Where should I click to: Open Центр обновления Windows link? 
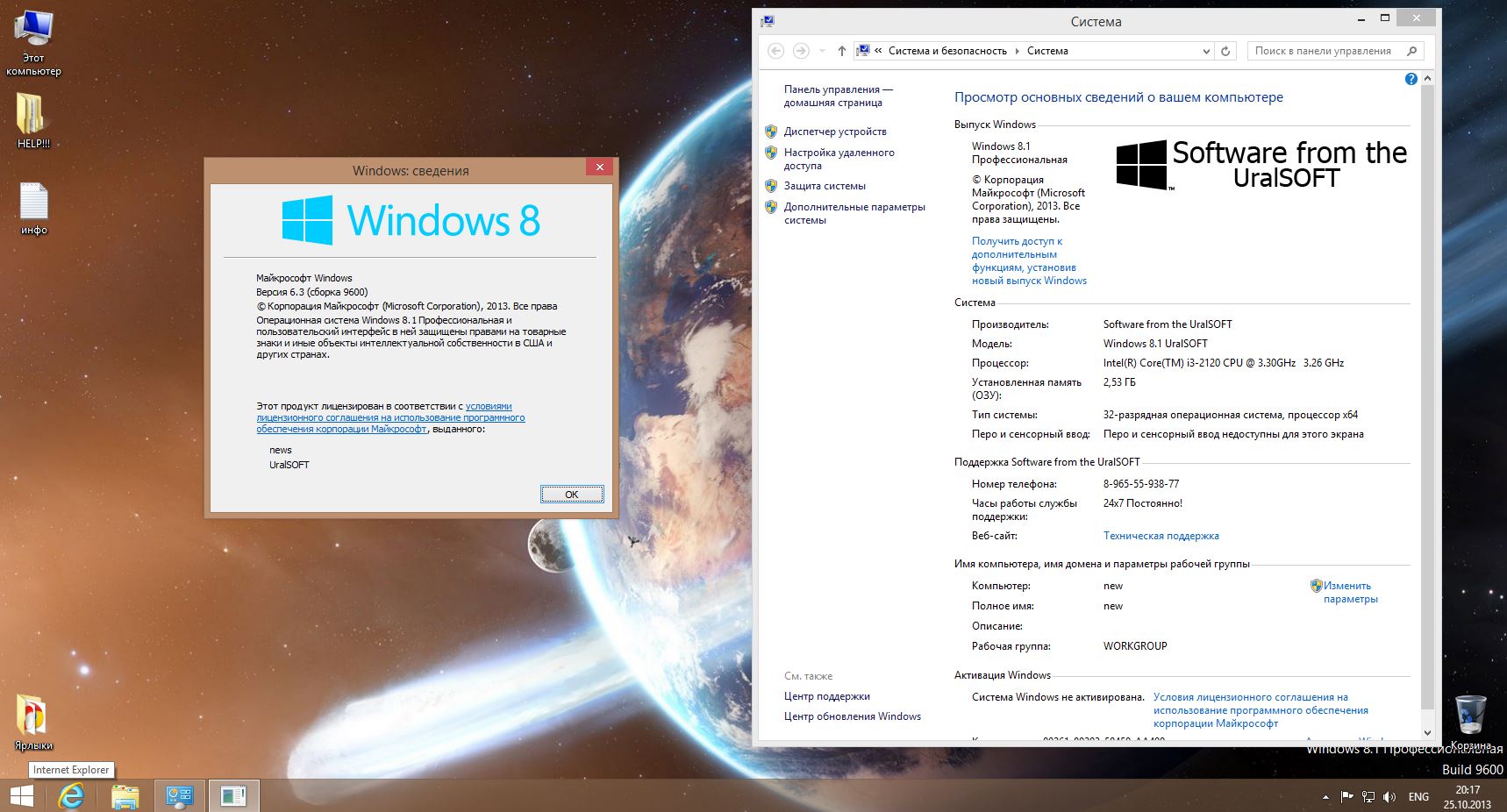click(x=852, y=716)
